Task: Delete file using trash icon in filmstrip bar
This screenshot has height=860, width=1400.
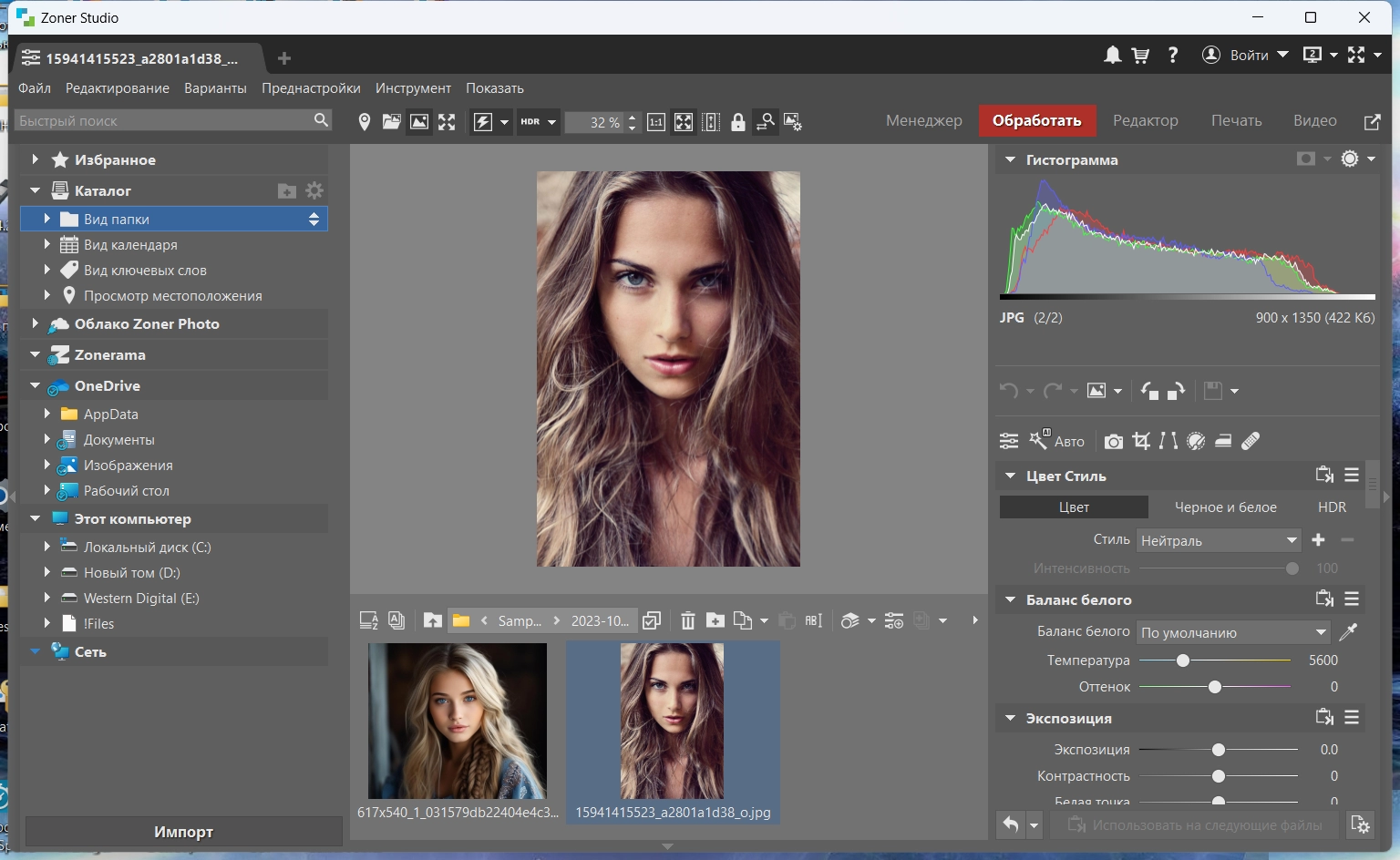Action: (x=688, y=620)
